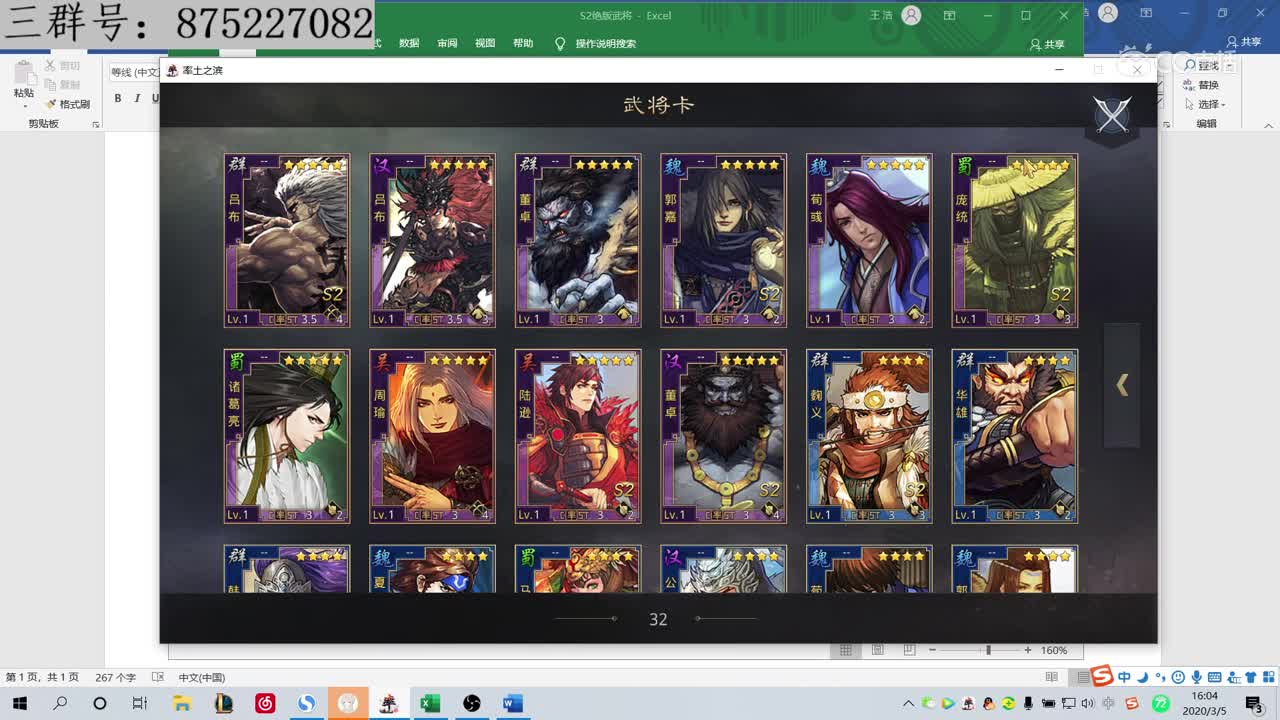Click 中文(中国) language in Word status bar
This screenshot has width=1280, height=720.
(x=202, y=677)
